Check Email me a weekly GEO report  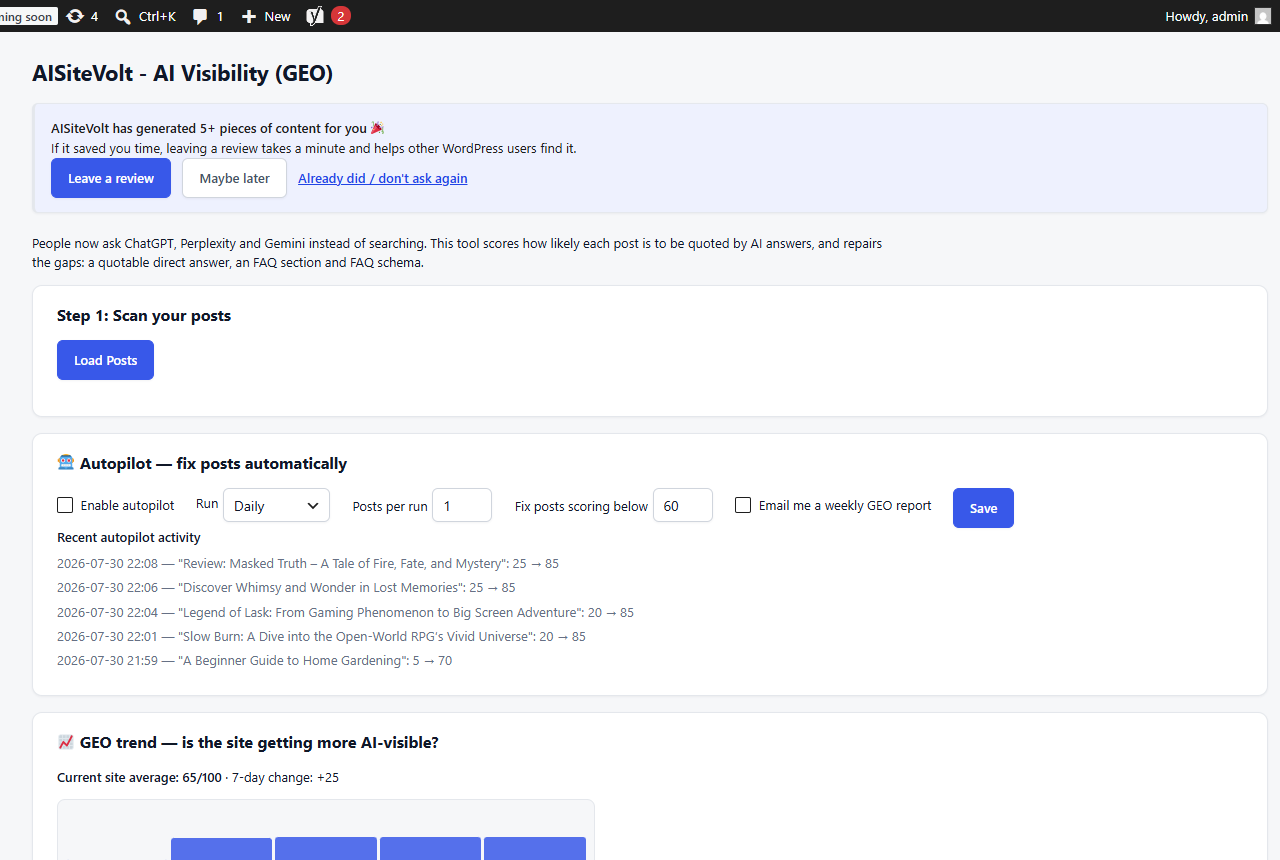(743, 505)
